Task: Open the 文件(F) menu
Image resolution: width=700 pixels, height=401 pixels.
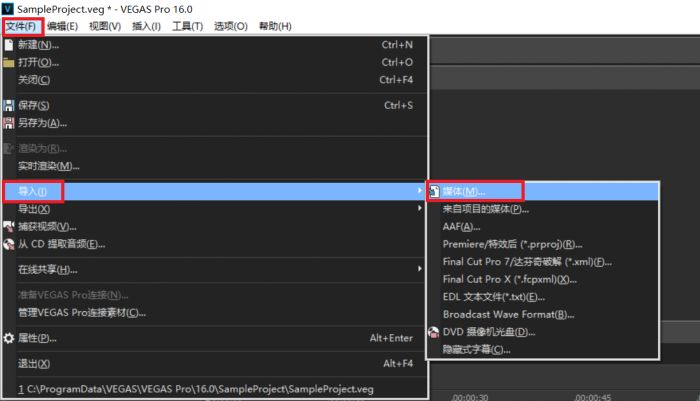Action: [21, 26]
